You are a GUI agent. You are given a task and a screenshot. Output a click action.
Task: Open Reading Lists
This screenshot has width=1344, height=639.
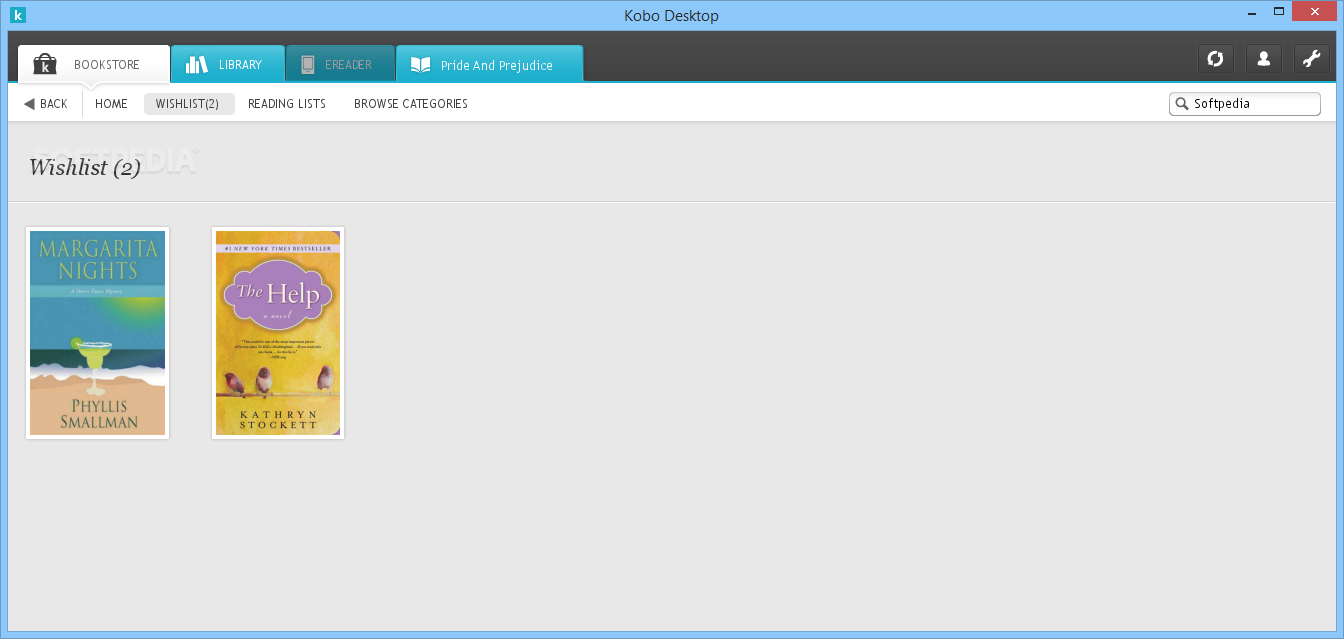[287, 103]
